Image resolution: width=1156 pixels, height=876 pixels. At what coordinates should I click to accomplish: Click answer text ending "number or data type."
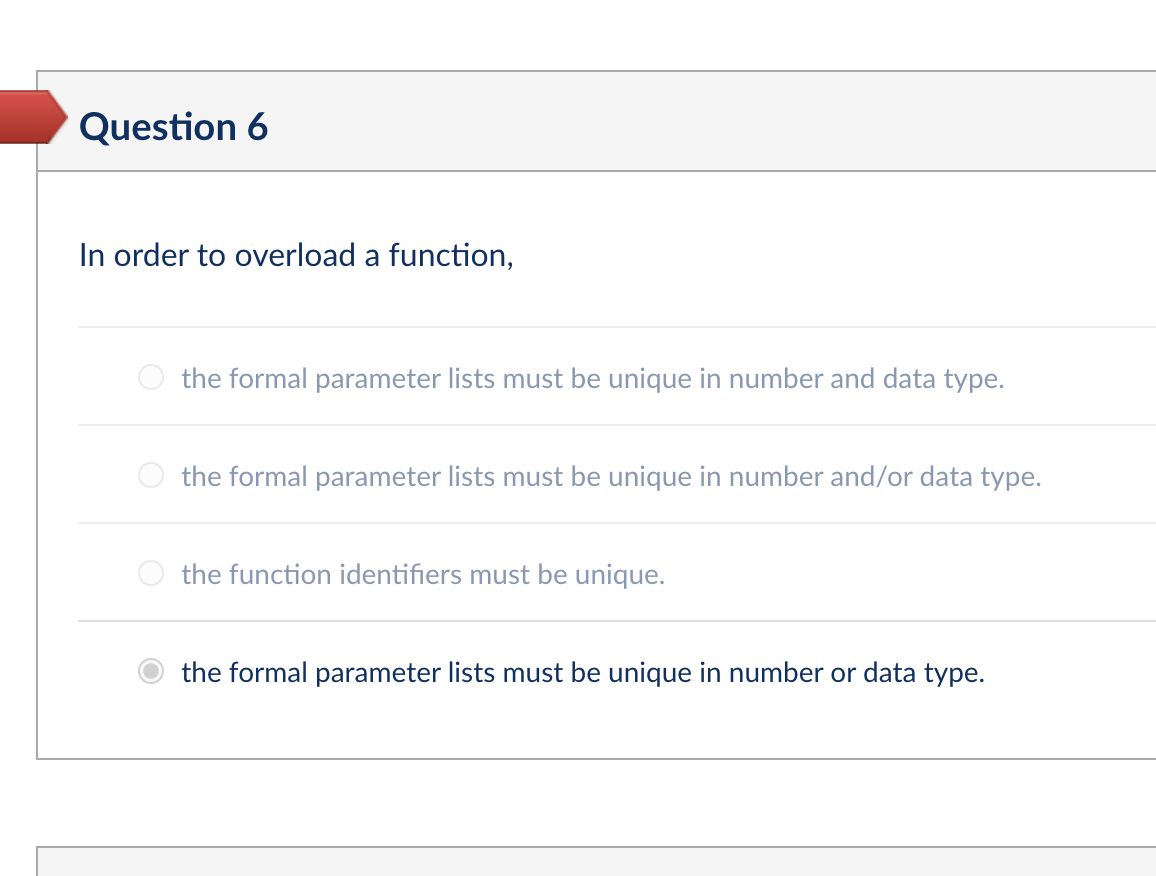coord(583,673)
